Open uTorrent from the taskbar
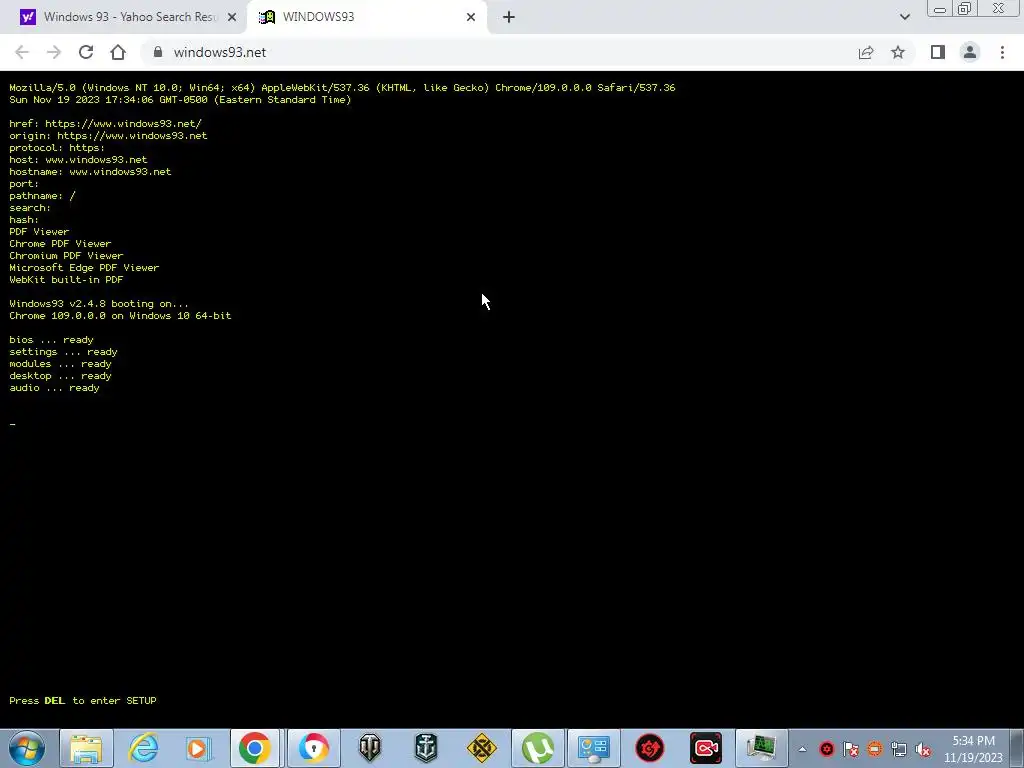 [537, 748]
